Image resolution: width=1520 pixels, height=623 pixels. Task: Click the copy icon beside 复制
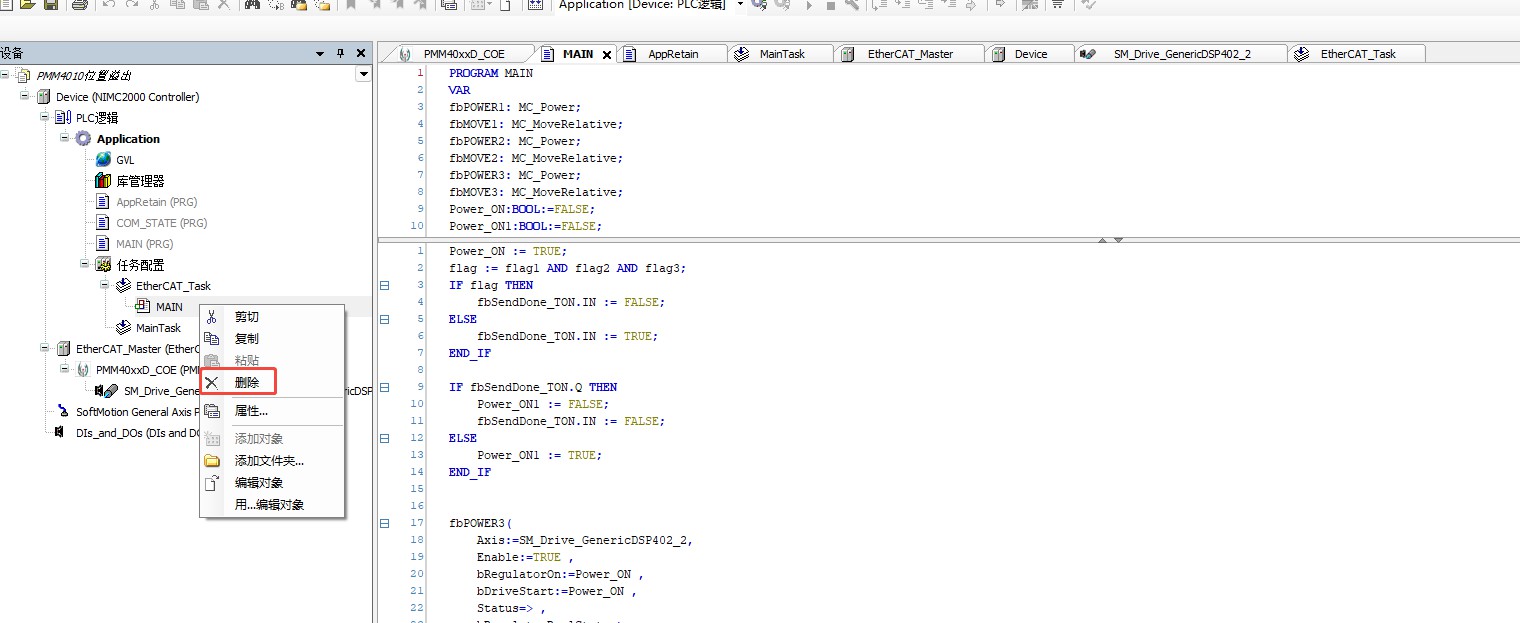[x=212, y=339]
